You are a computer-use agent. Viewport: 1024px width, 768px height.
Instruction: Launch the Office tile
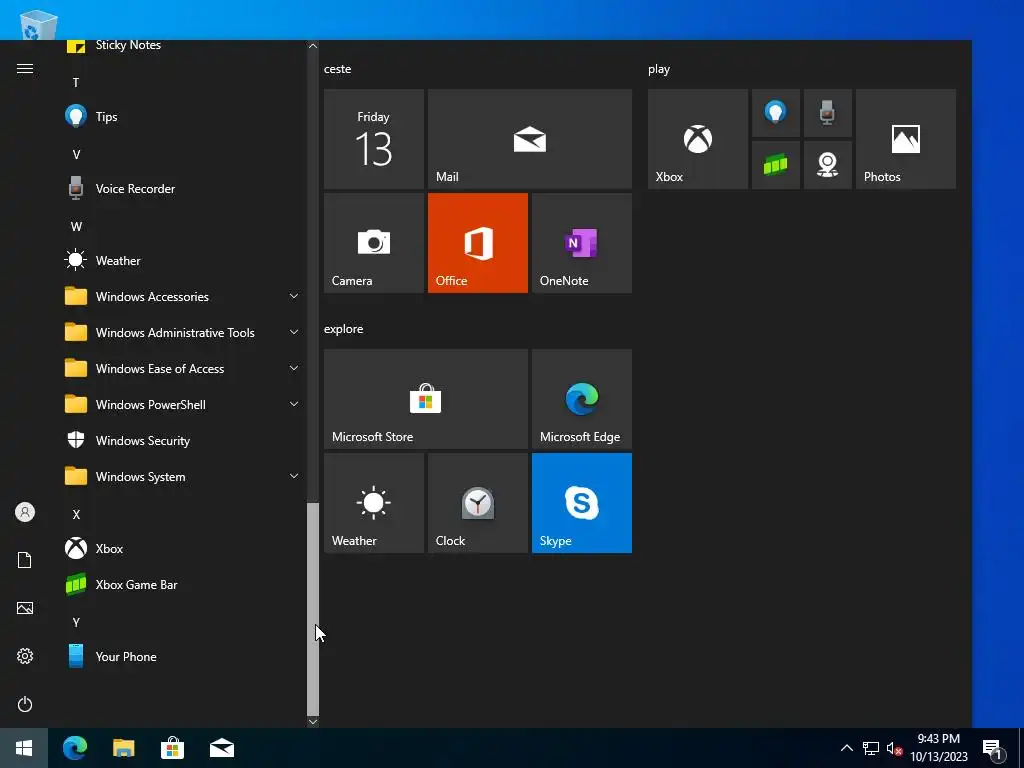coord(477,243)
